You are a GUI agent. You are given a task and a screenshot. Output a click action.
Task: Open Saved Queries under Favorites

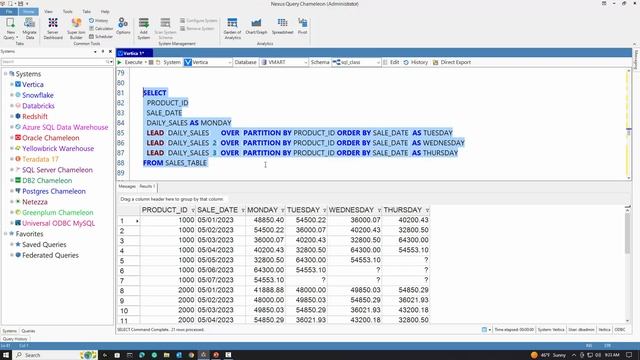[44, 244]
